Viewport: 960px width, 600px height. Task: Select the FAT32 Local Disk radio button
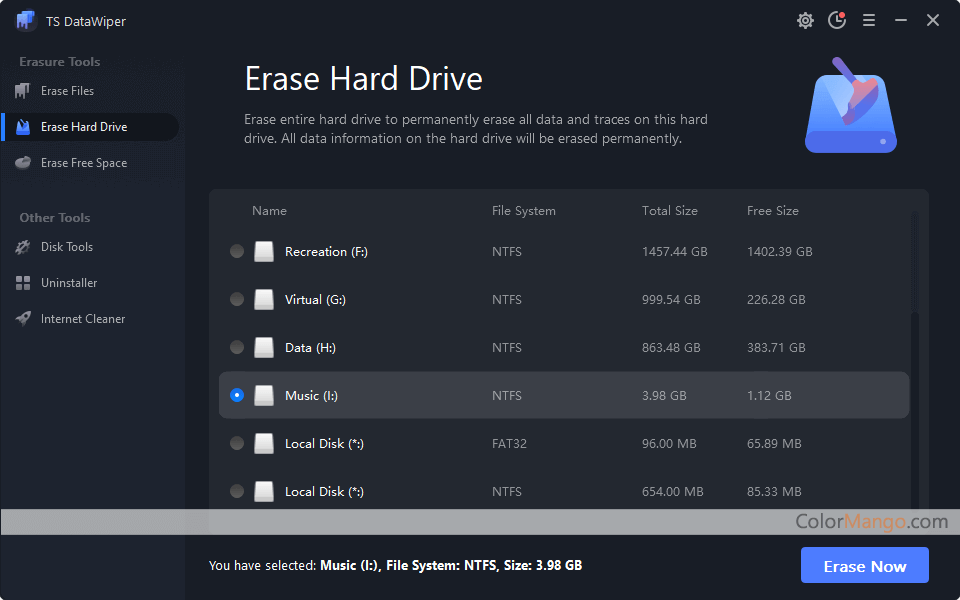[237, 444]
